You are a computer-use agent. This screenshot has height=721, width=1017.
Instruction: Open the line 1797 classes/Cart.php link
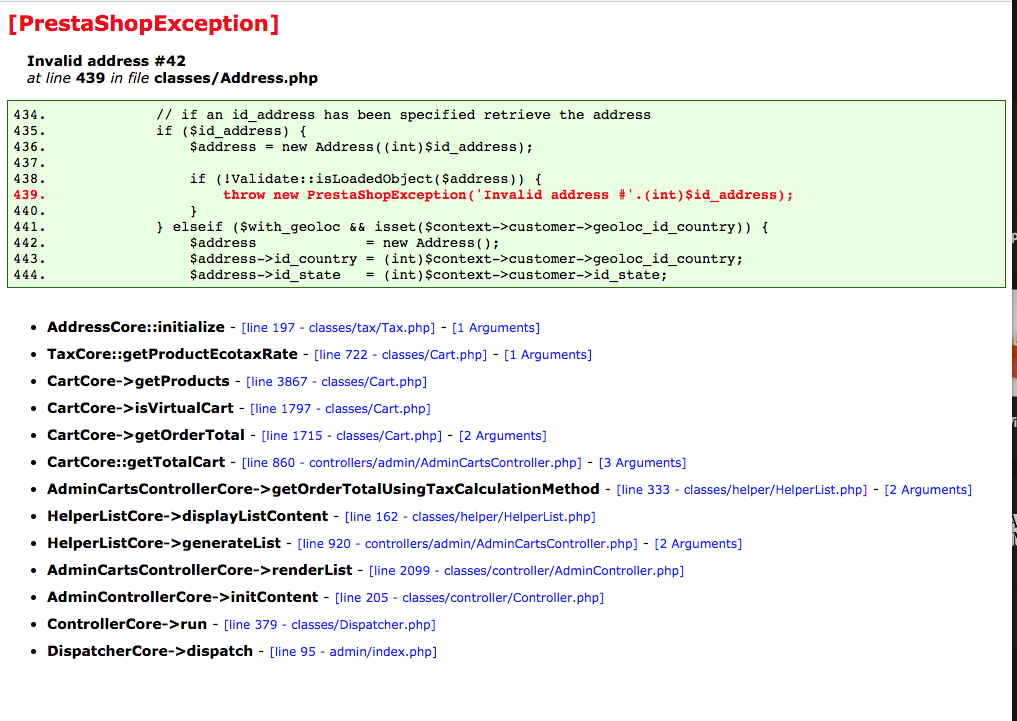[341, 408]
